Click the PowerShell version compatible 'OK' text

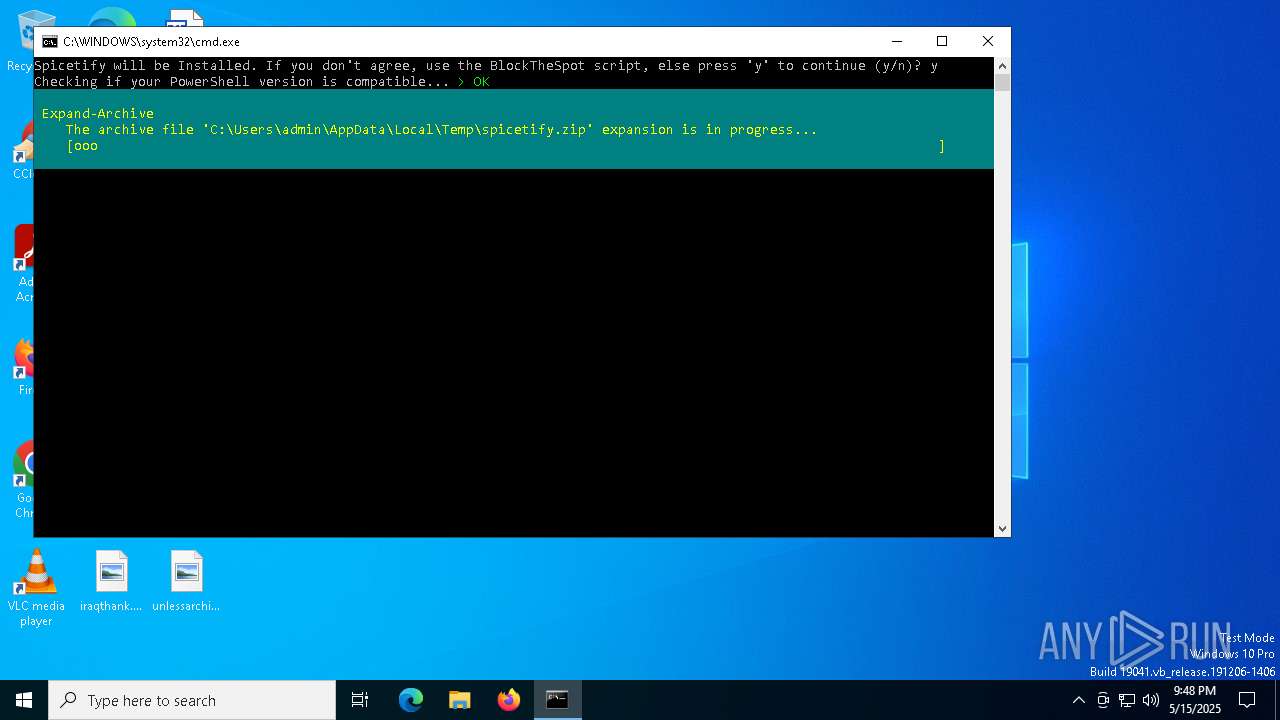(x=481, y=82)
